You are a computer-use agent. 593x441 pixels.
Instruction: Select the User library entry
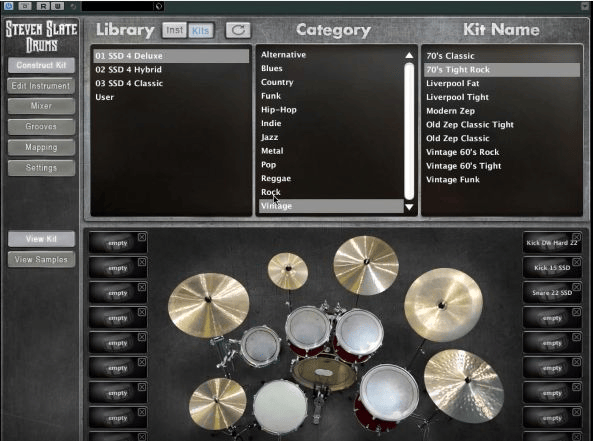171,97
